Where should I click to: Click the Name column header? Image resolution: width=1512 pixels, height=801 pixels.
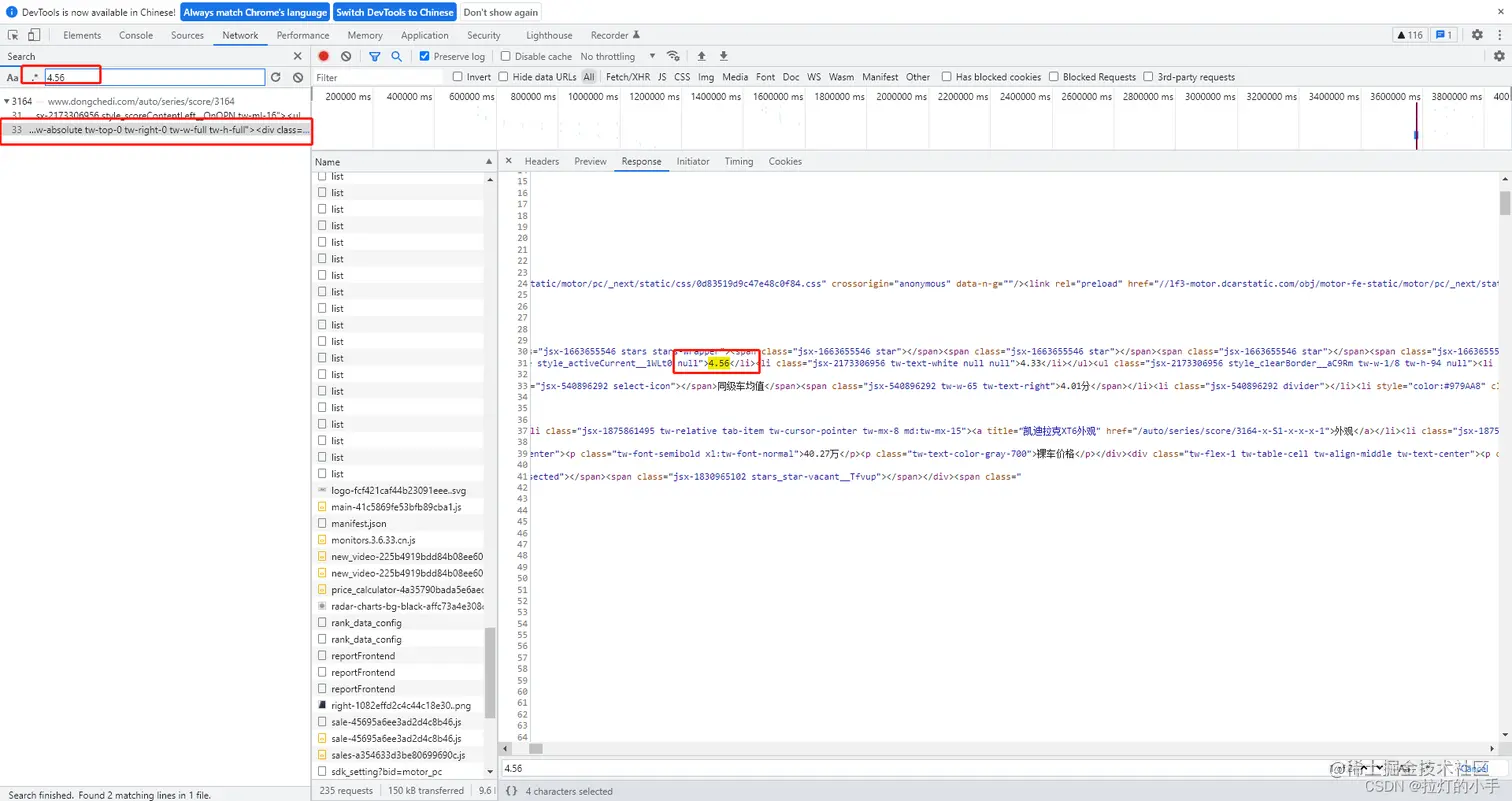(404, 161)
